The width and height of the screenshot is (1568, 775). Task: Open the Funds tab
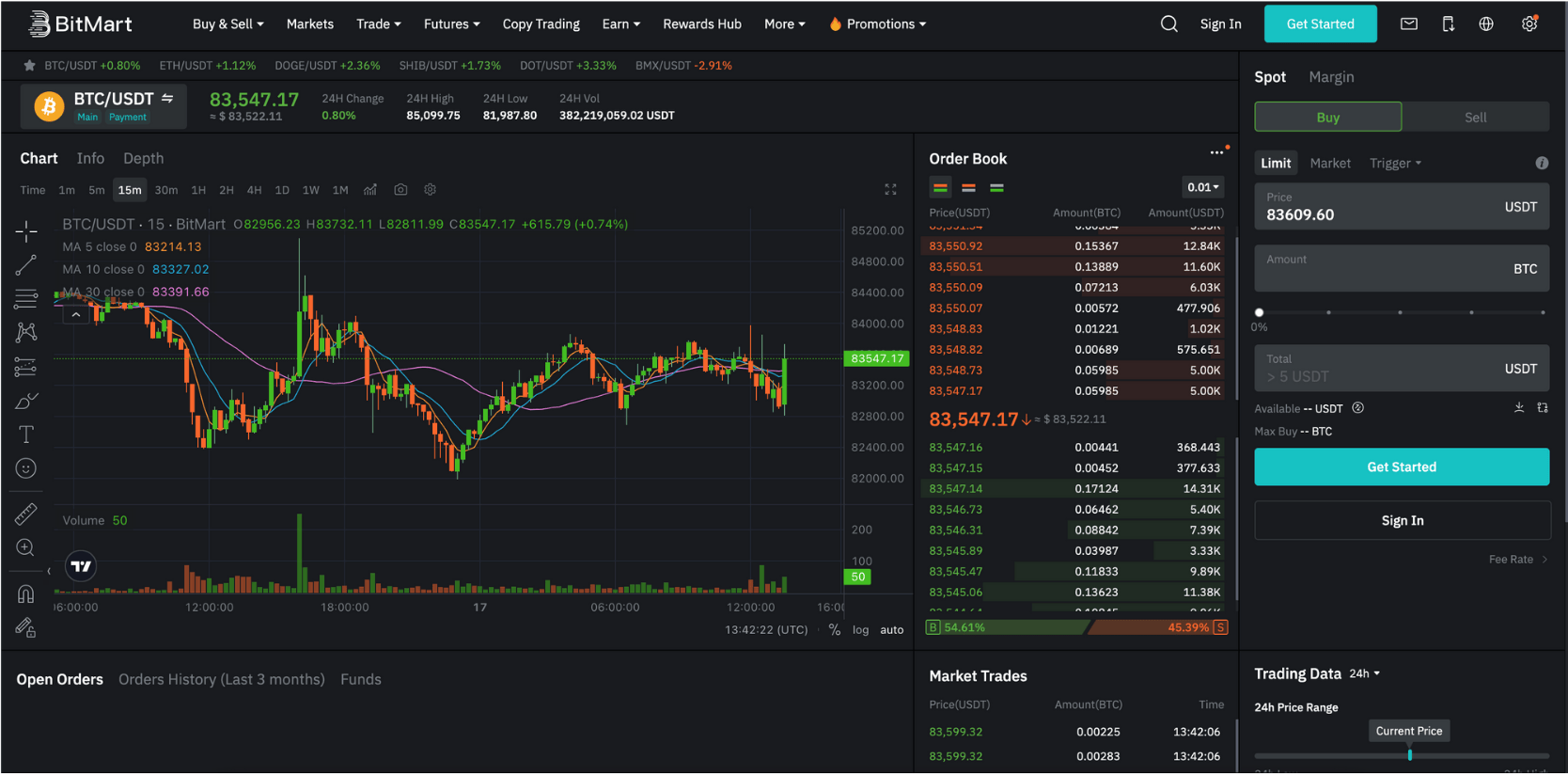point(361,680)
